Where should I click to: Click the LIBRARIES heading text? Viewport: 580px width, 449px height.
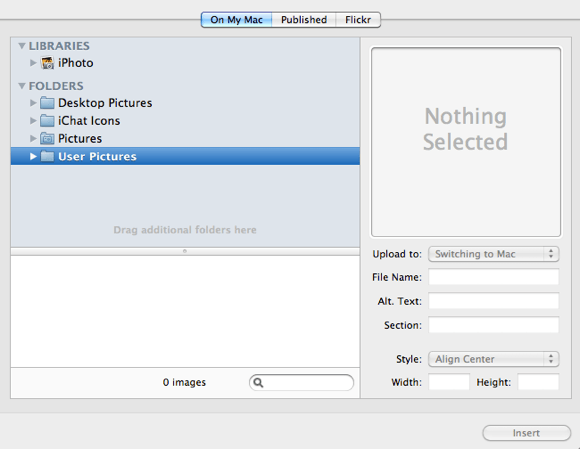tap(59, 46)
